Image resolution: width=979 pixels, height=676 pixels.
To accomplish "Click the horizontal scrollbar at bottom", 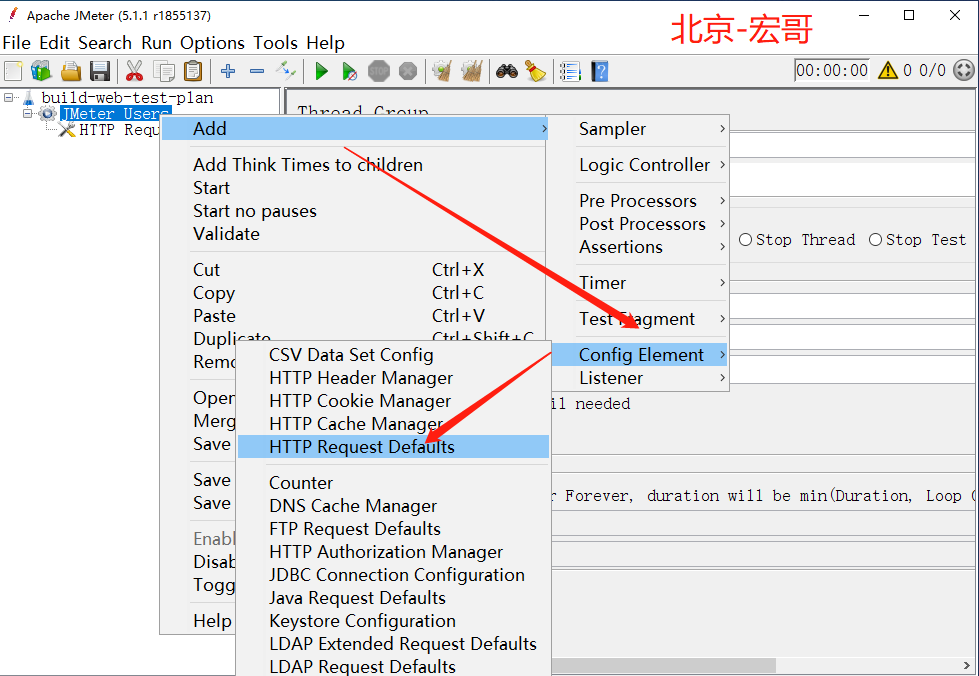I will [664, 665].
